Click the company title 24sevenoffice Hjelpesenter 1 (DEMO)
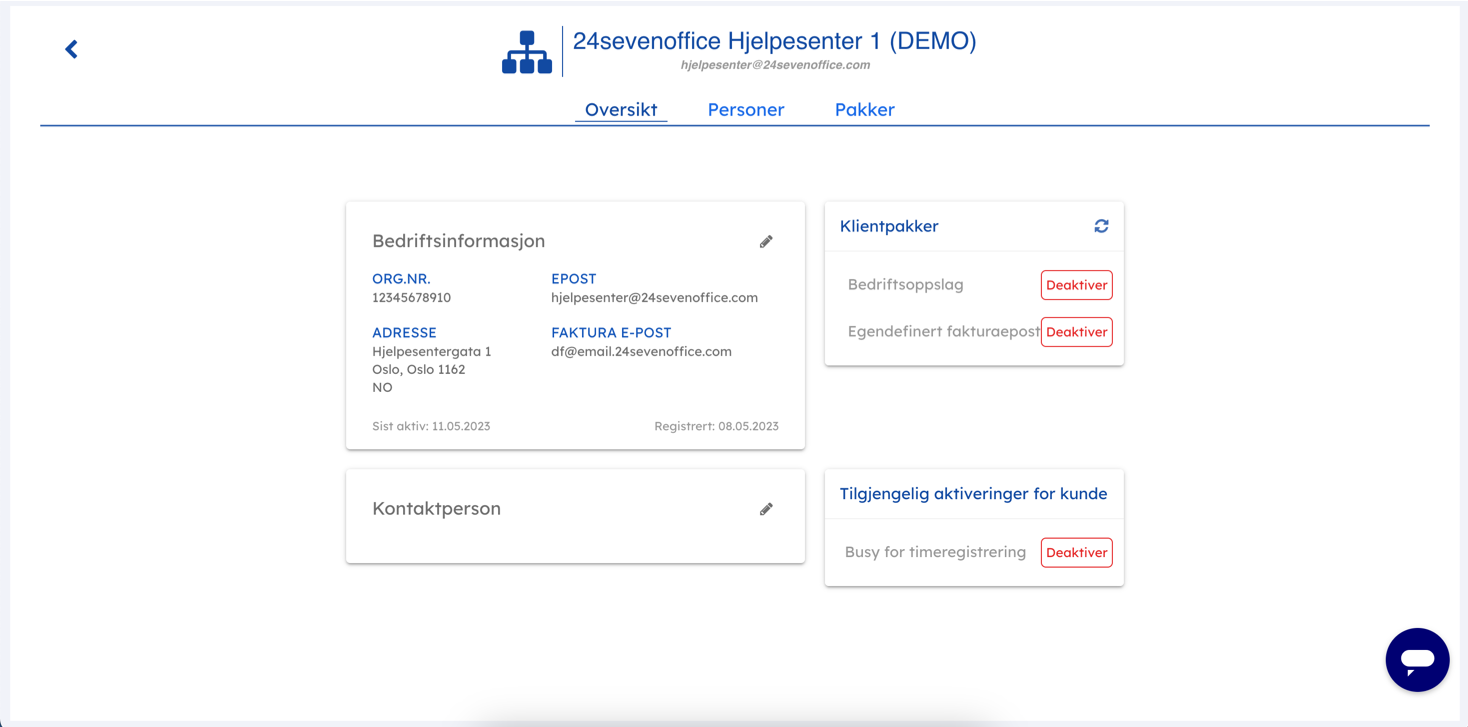The width and height of the screenshot is (1468, 727). 774,41
